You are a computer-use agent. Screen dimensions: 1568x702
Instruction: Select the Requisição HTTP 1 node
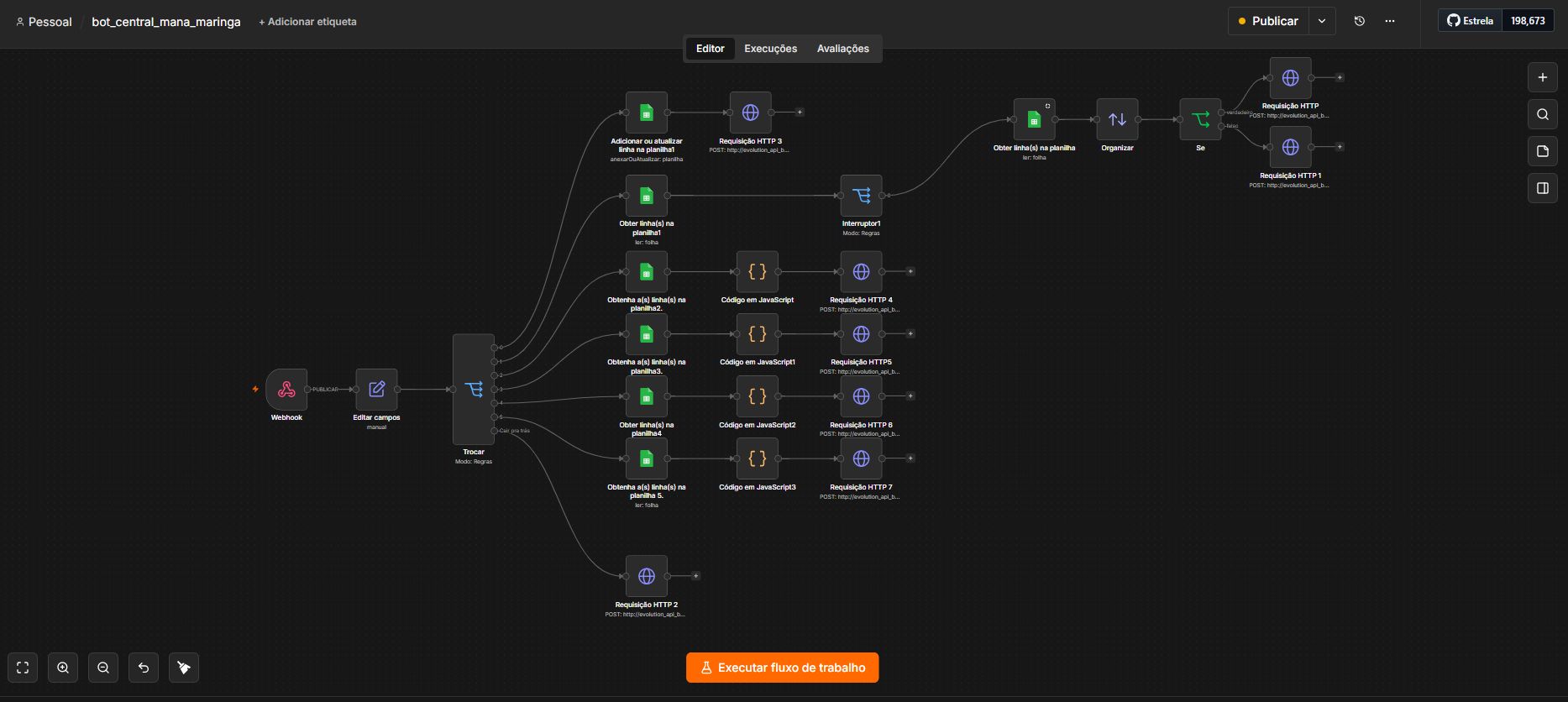pos(1290,147)
